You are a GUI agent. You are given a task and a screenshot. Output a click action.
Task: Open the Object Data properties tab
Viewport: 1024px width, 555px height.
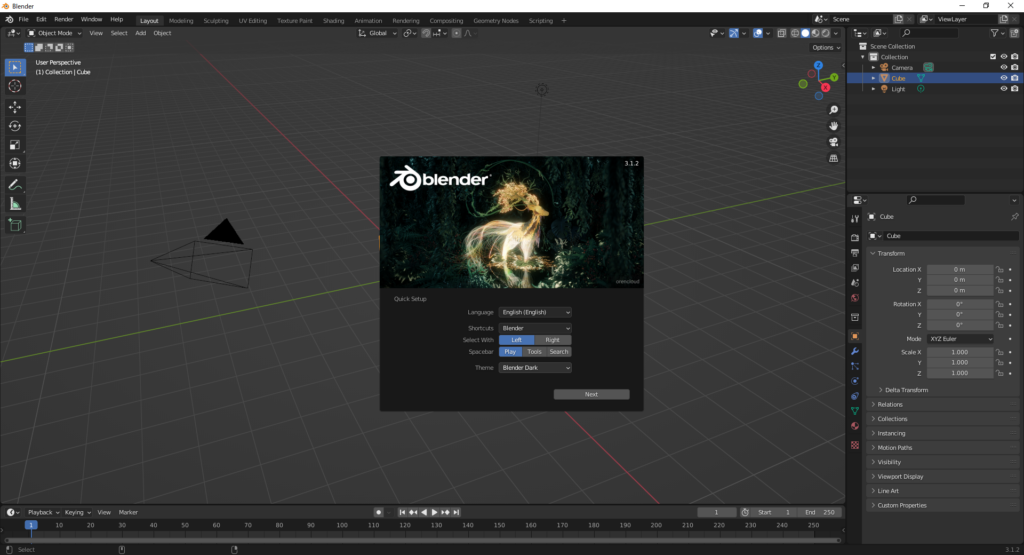(x=855, y=411)
